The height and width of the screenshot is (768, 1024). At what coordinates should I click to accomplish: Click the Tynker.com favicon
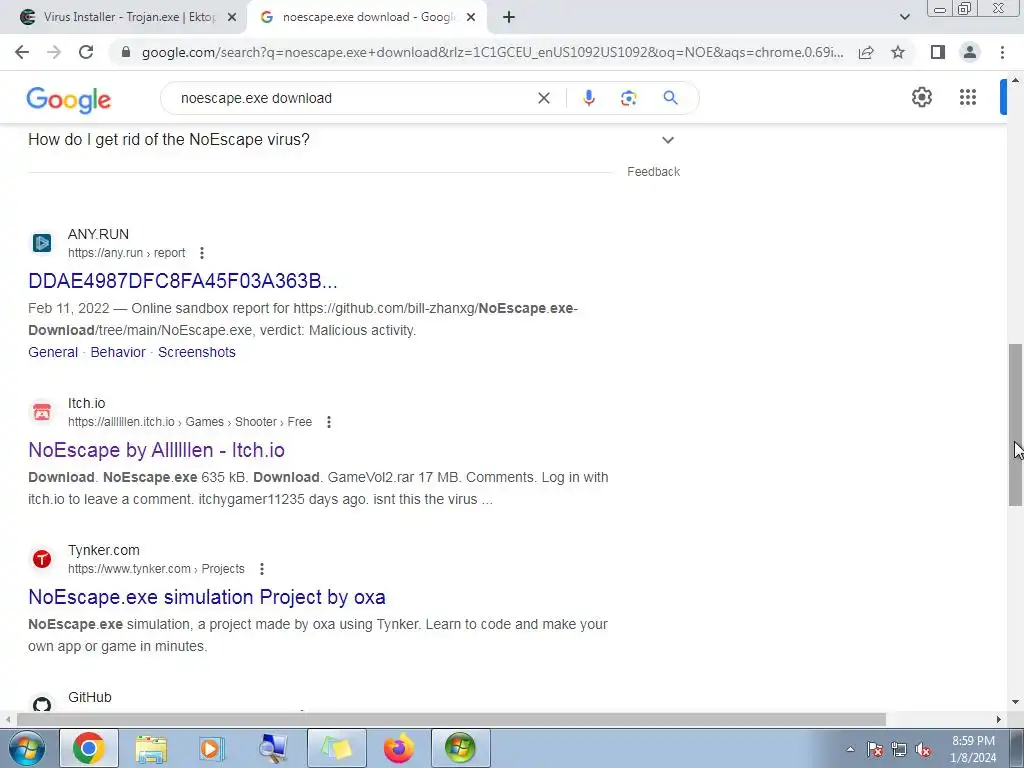(42, 559)
